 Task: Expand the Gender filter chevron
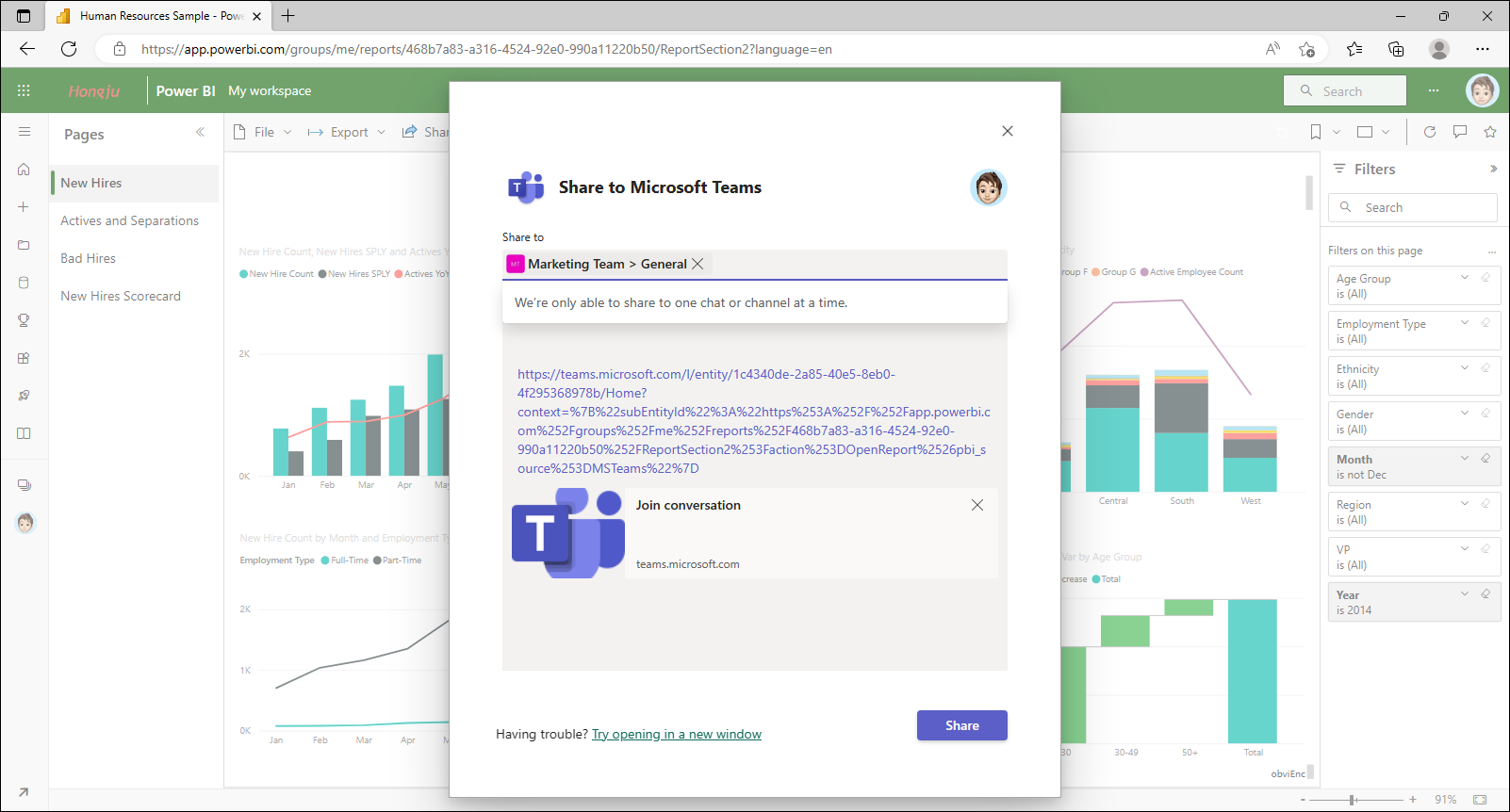click(x=1465, y=414)
